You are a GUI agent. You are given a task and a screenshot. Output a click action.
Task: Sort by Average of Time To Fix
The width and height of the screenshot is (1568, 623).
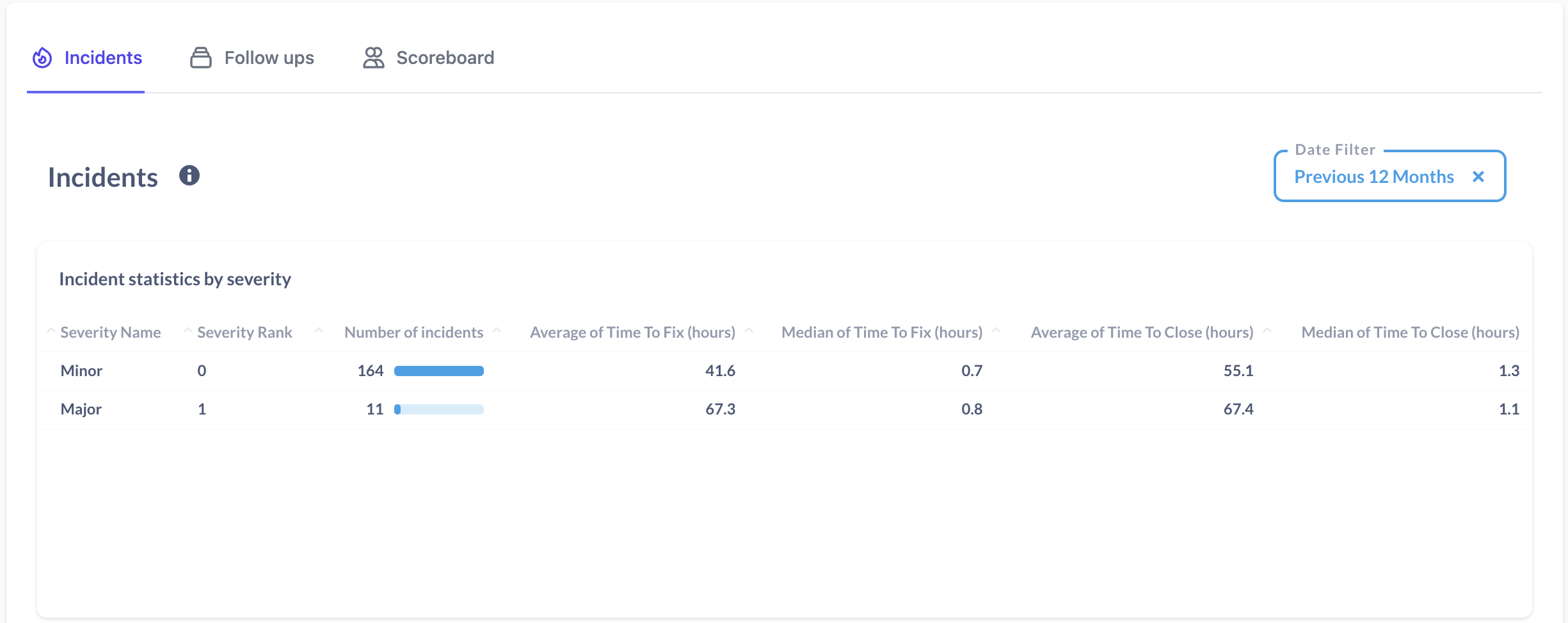(x=632, y=333)
